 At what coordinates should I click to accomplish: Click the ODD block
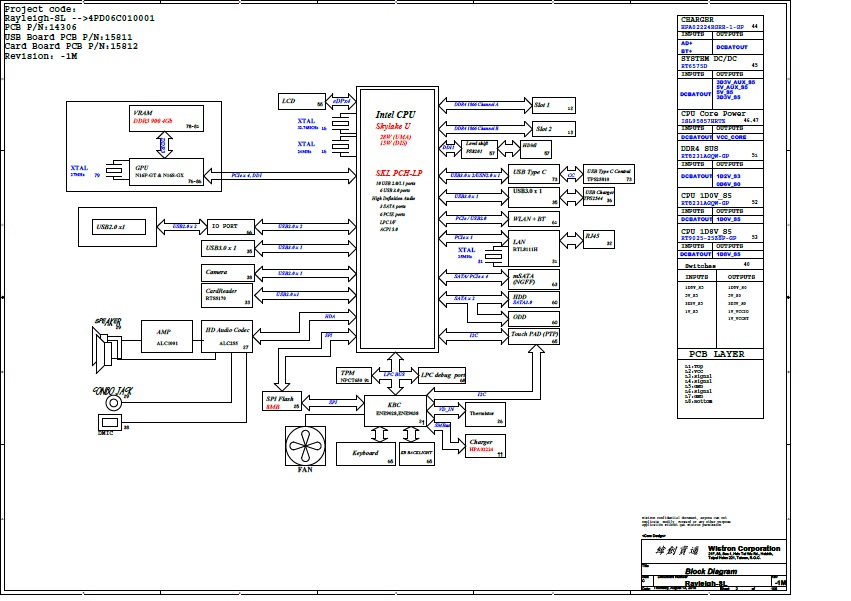(x=534, y=319)
